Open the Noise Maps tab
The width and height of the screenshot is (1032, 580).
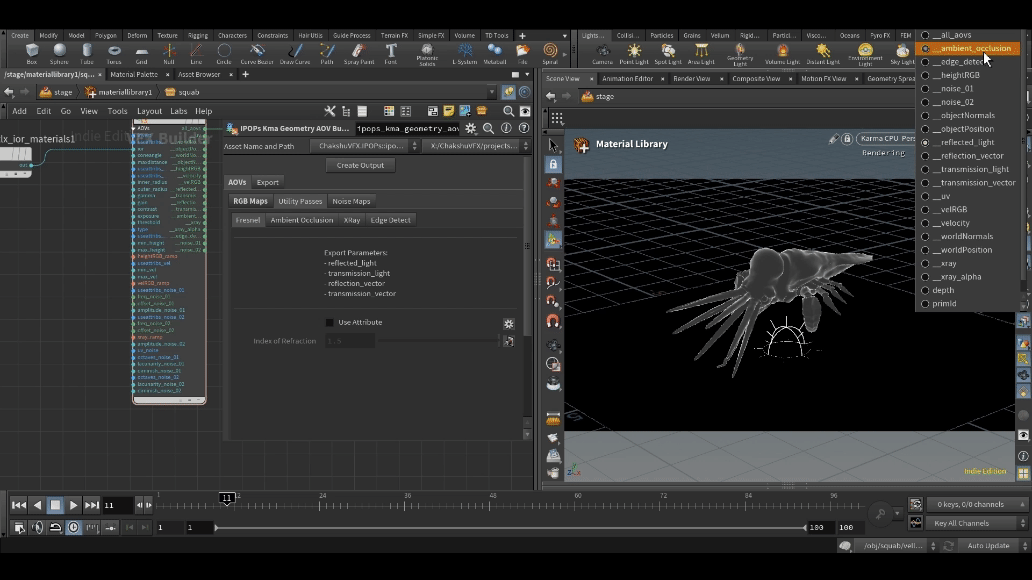(351, 201)
